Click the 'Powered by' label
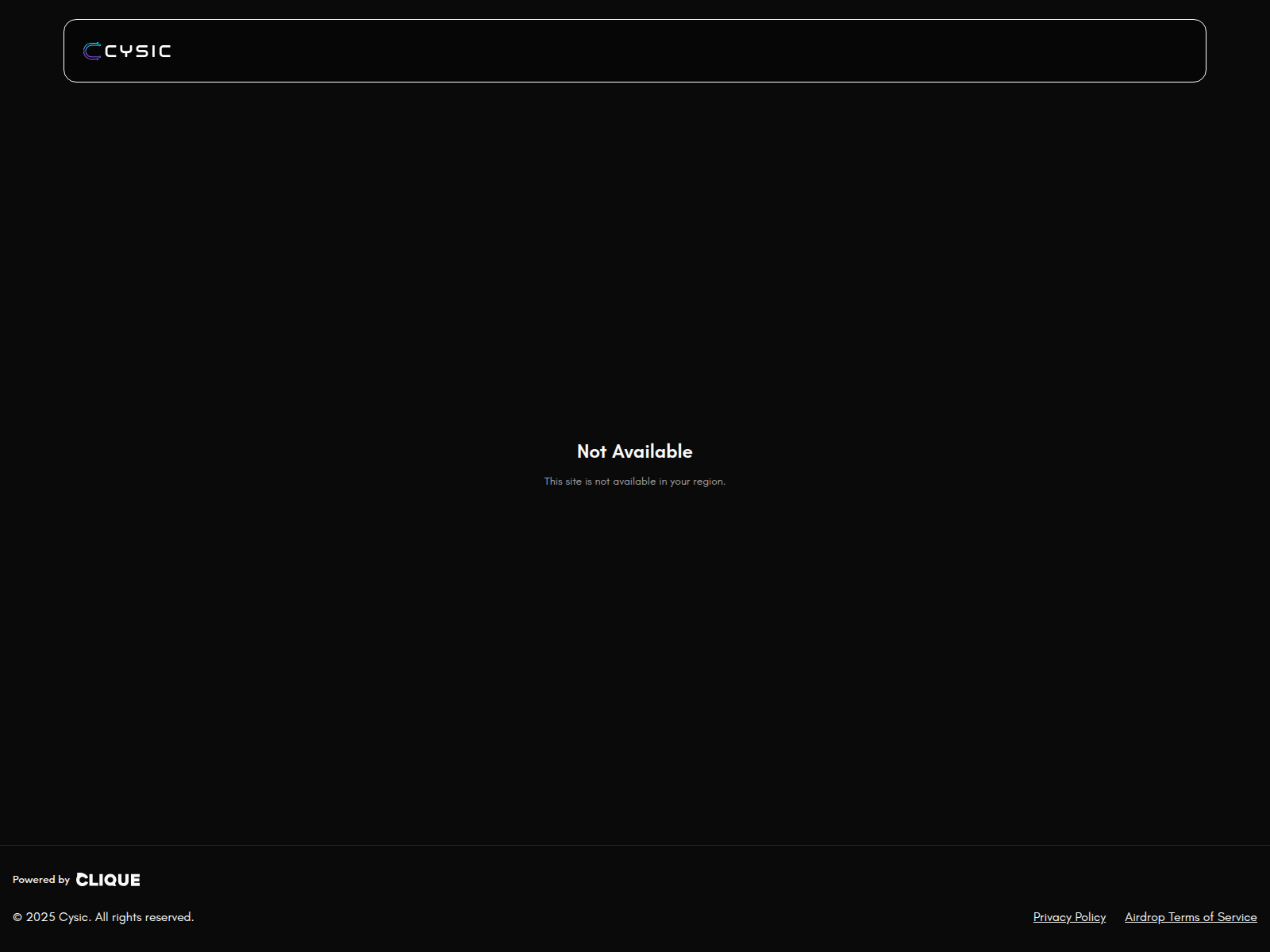The width and height of the screenshot is (1270, 952). coord(41,880)
